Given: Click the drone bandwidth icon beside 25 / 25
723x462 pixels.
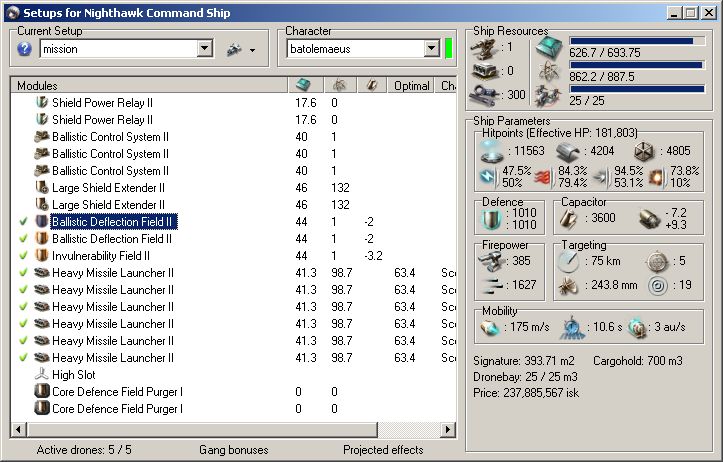Looking at the screenshot, I should pyautogui.click(x=549, y=96).
